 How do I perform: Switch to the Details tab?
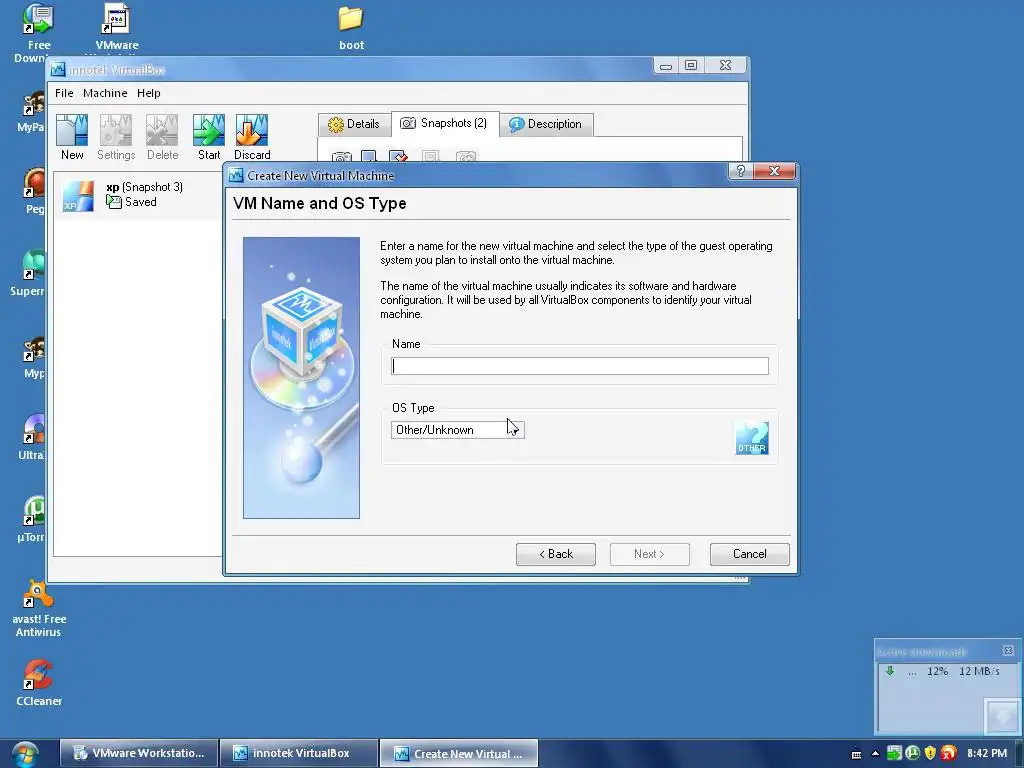(x=354, y=124)
